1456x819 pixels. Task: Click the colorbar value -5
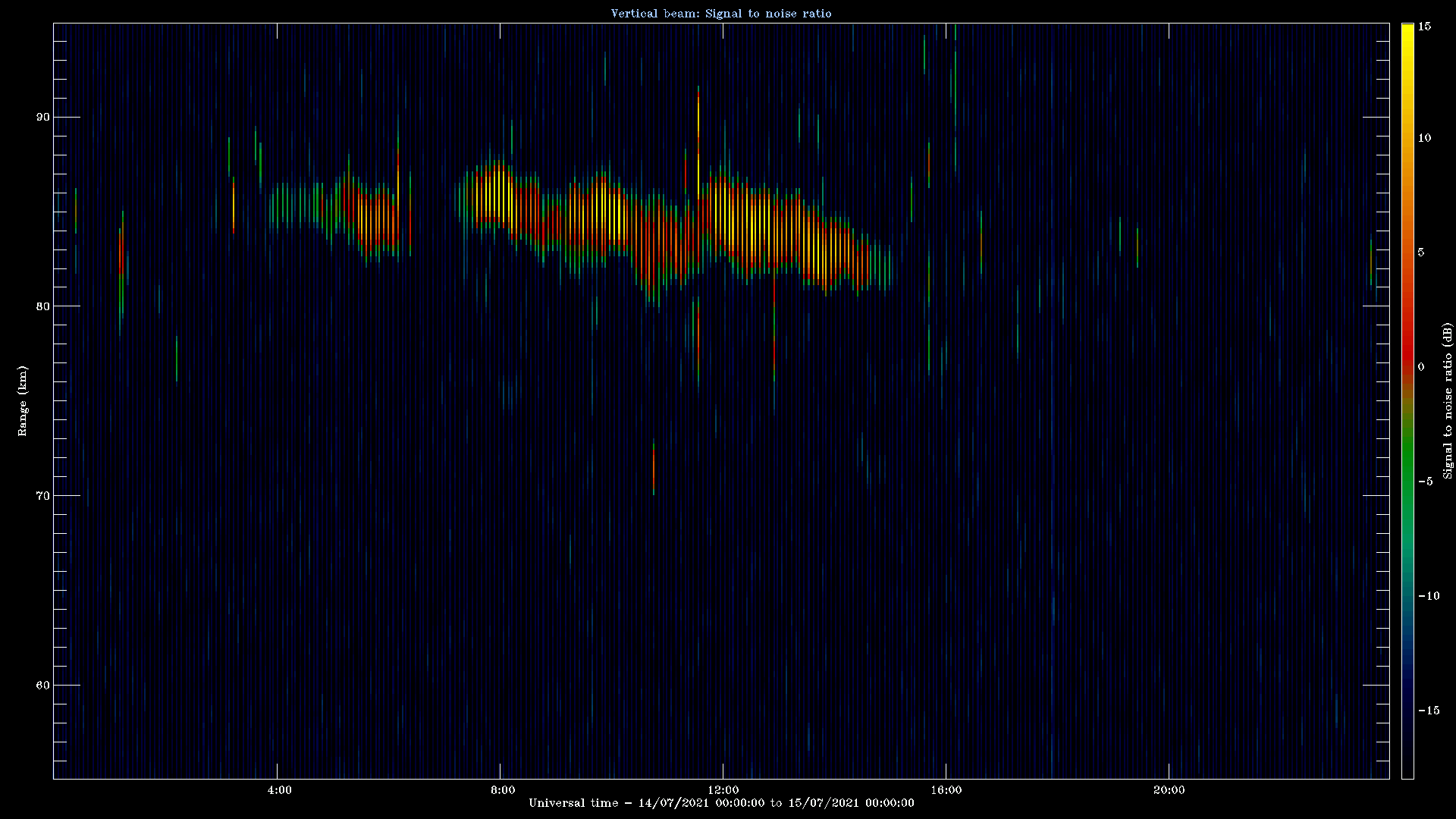(1425, 482)
